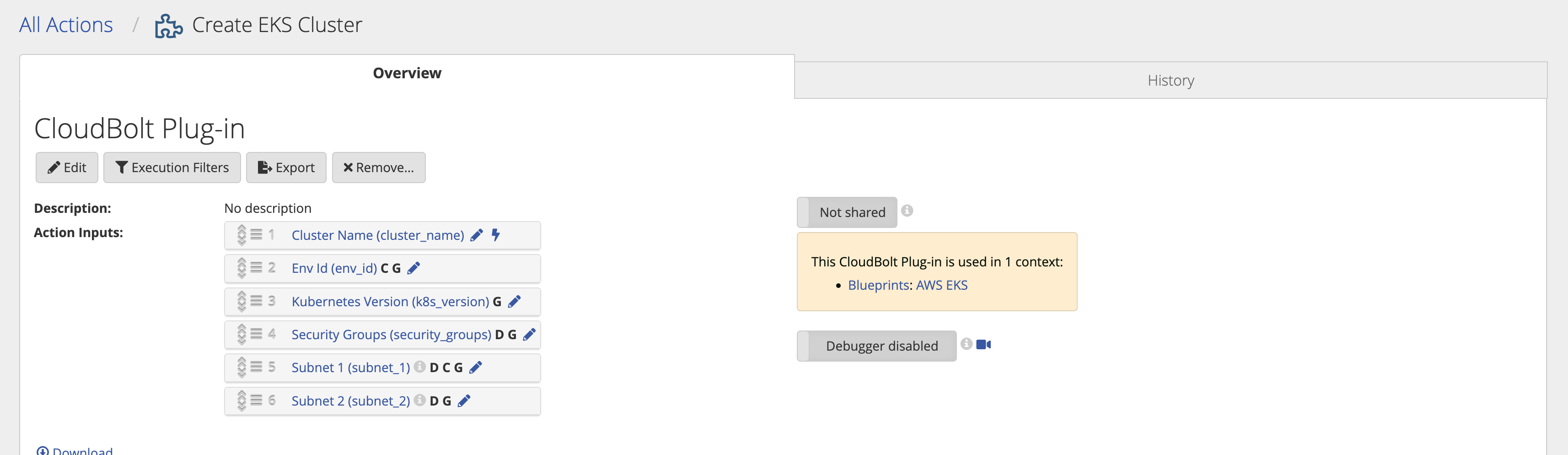Click pencil icon for Security Groups input
The height and width of the screenshot is (455, 1568).
pos(530,335)
